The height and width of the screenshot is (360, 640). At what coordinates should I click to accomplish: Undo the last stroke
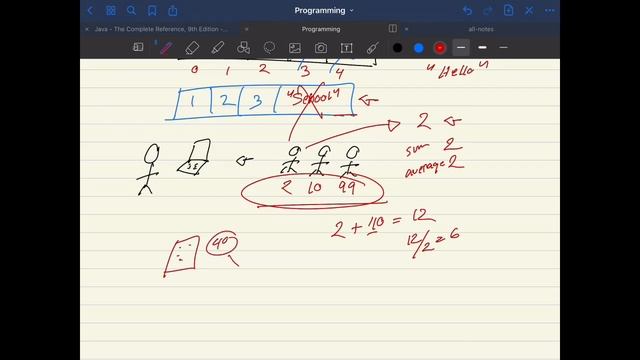pos(467,11)
